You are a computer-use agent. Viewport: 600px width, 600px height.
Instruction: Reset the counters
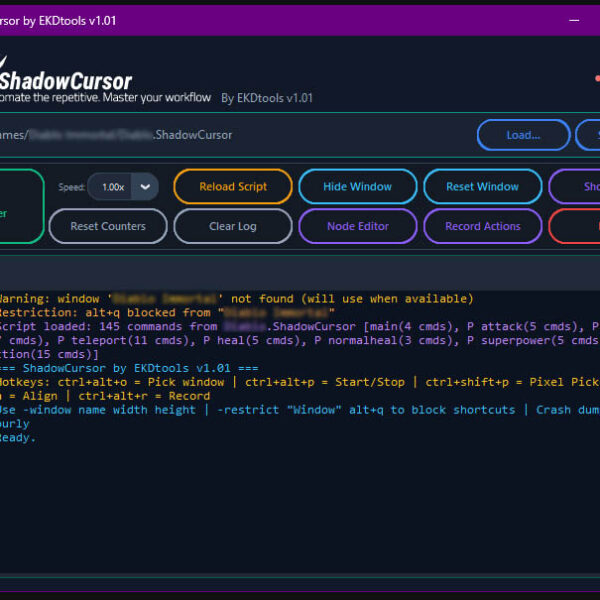(108, 226)
